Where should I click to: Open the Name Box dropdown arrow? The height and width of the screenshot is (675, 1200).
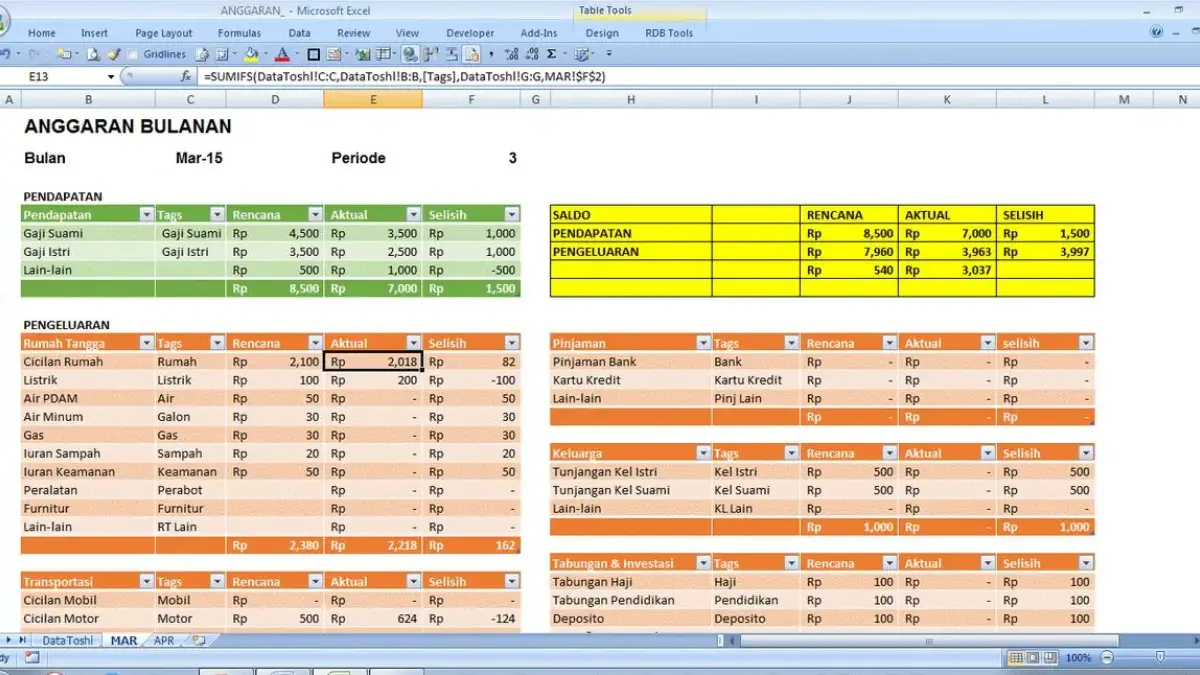coord(111,76)
